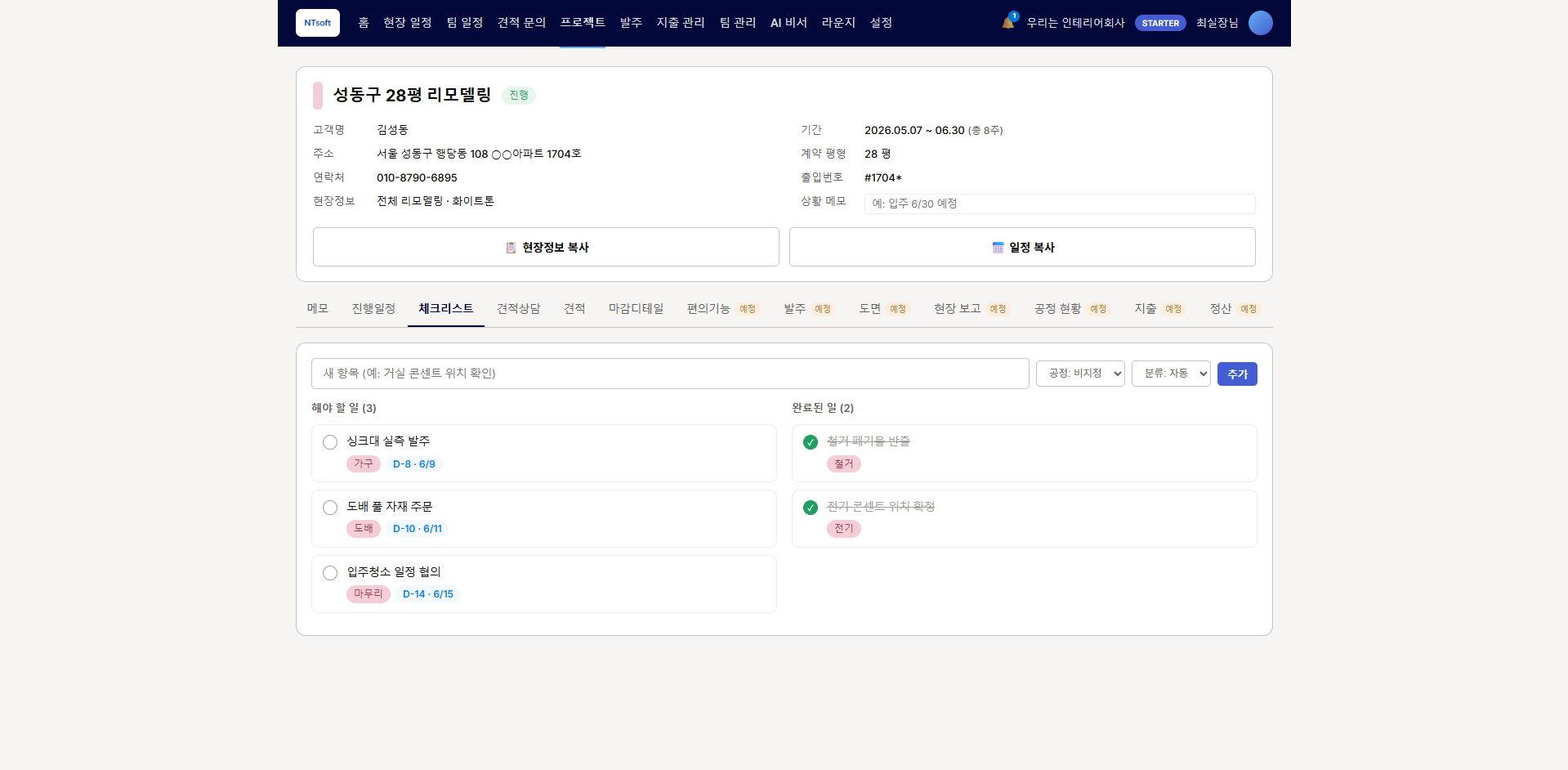
Task: Click the entry code #1704*
Action: coord(883,177)
